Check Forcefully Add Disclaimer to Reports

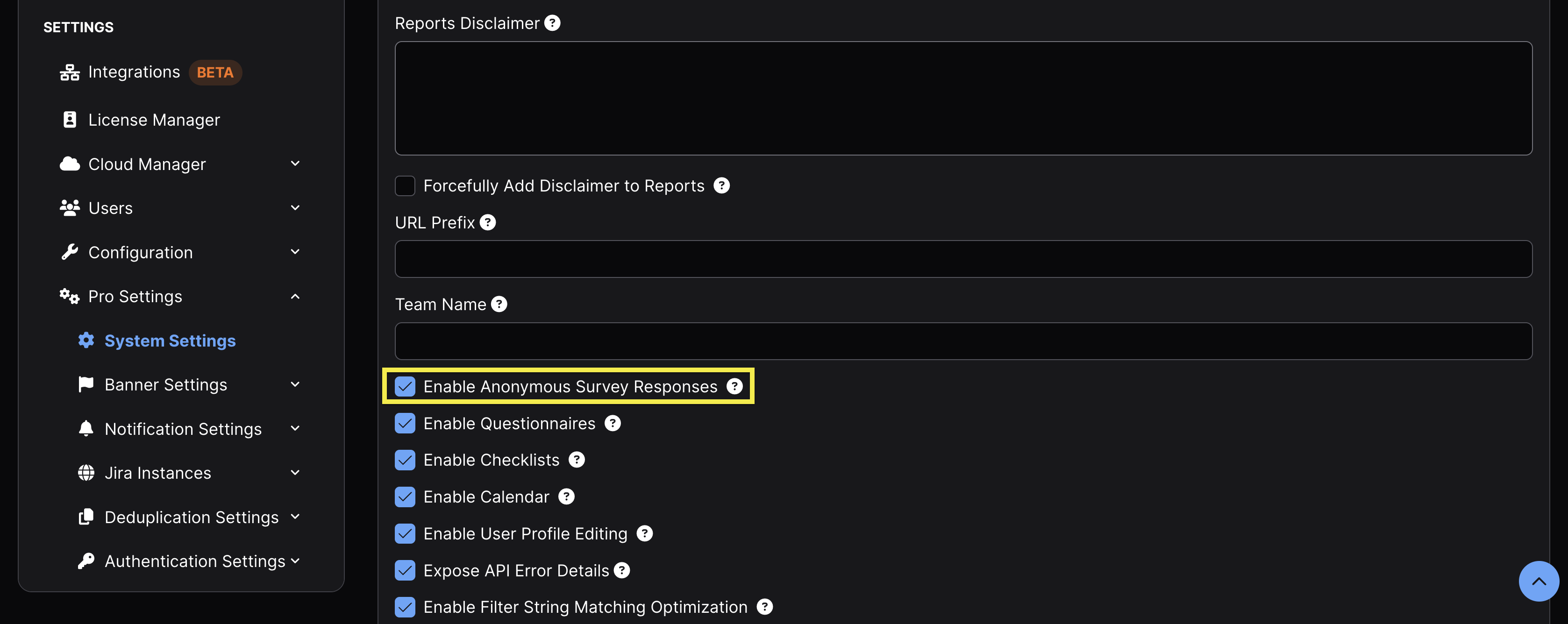pyautogui.click(x=406, y=186)
